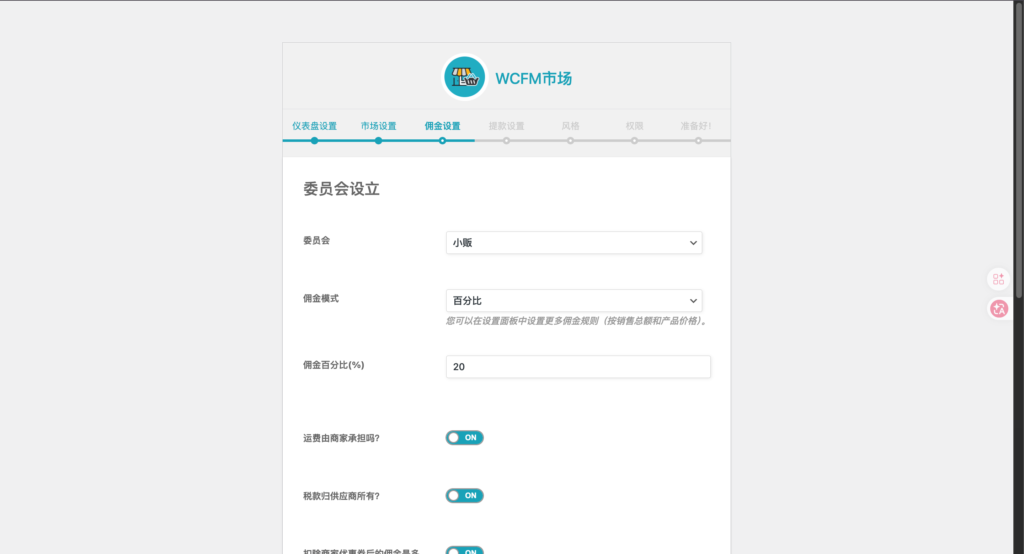Click the WCFM市场 title text
1024x554 pixels.
(x=534, y=78)
